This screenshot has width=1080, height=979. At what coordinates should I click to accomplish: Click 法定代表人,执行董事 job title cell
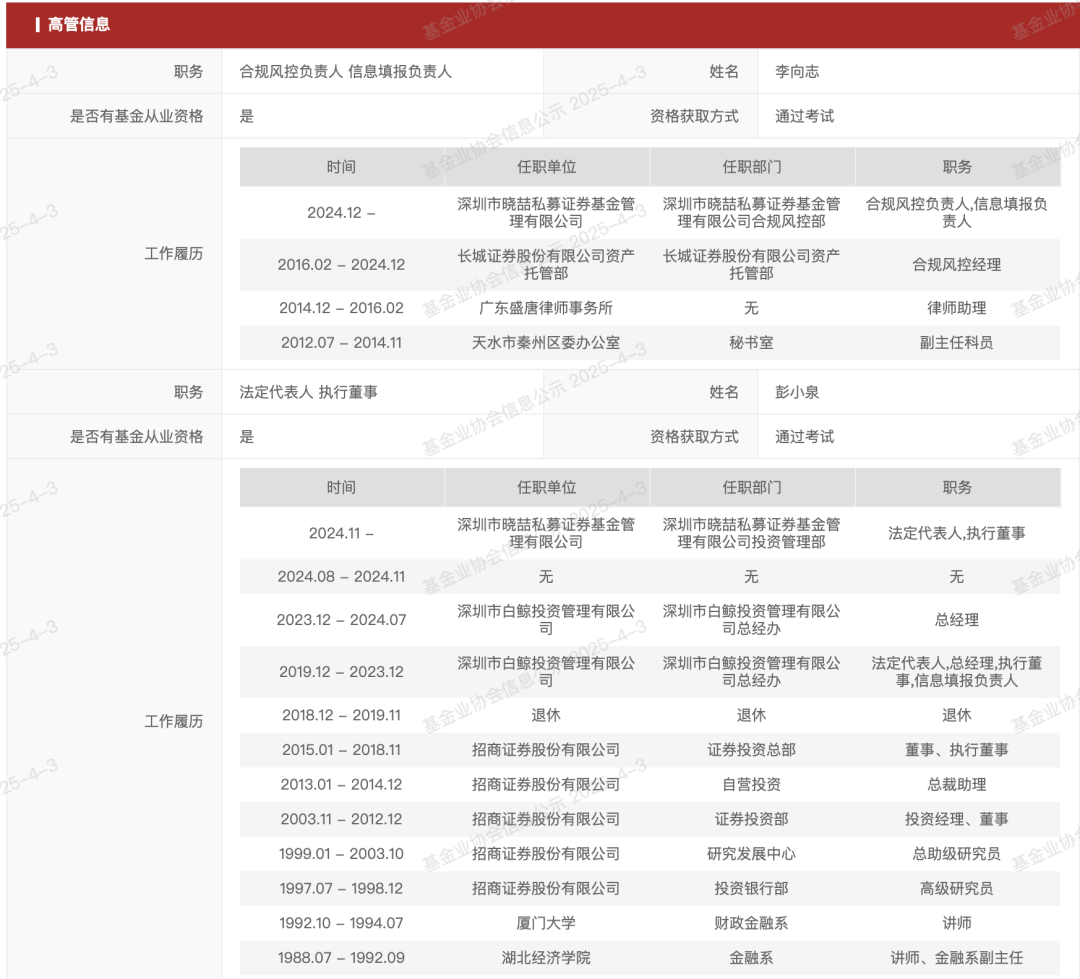[x=957, y=533]
